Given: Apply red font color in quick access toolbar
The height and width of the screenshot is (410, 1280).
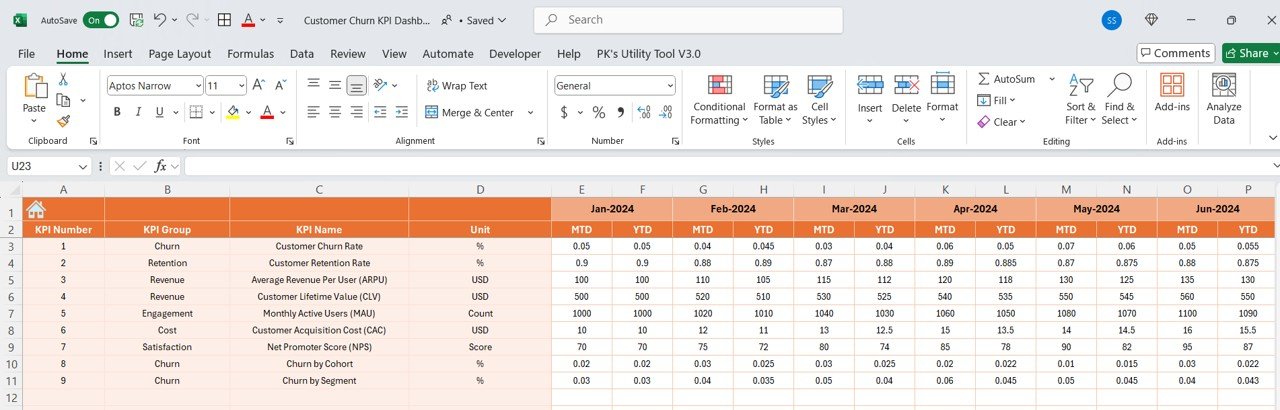Looking at the screenshot, I should point(248,20).
